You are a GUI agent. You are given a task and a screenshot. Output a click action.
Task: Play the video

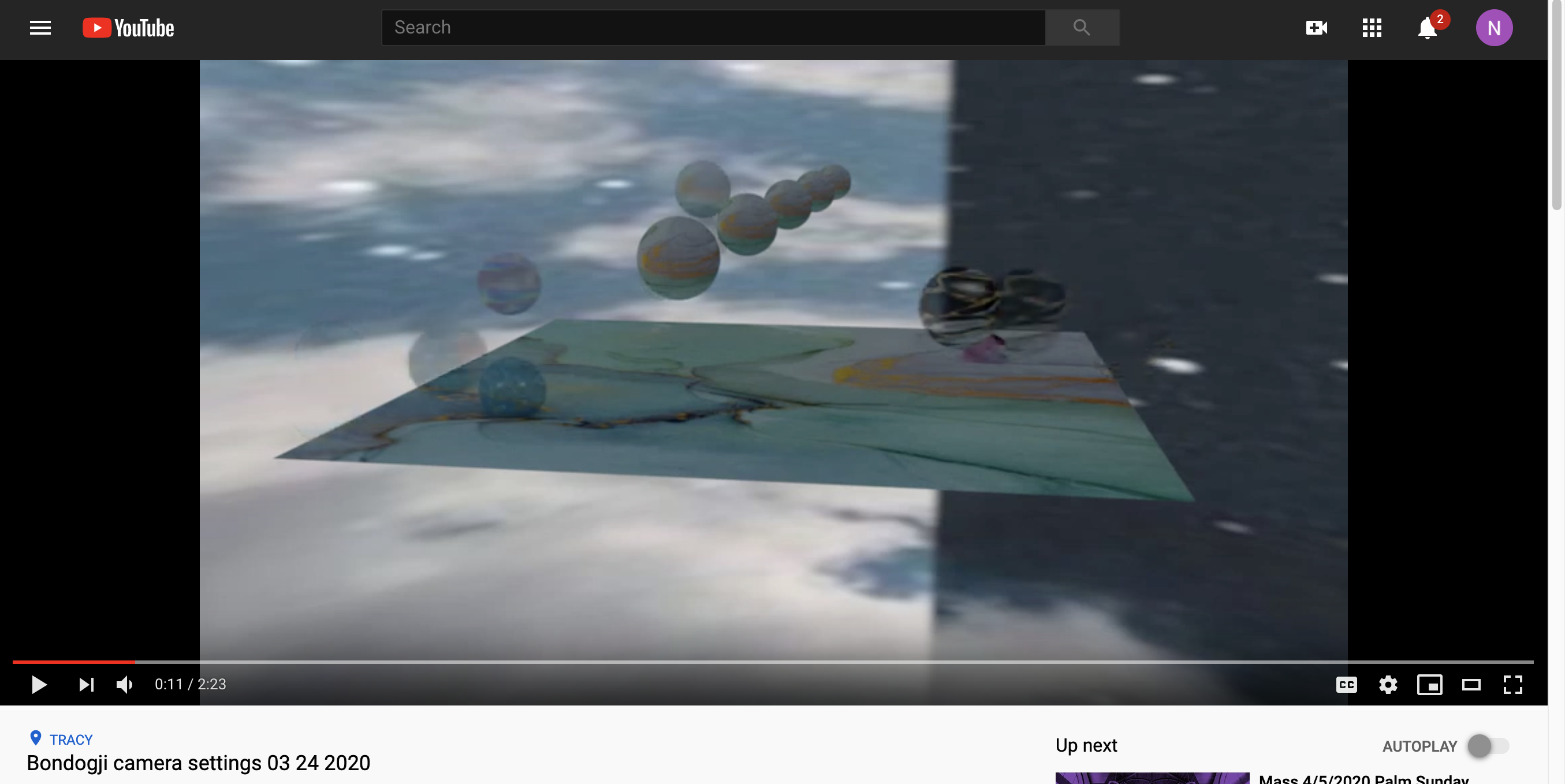point(39,684)
